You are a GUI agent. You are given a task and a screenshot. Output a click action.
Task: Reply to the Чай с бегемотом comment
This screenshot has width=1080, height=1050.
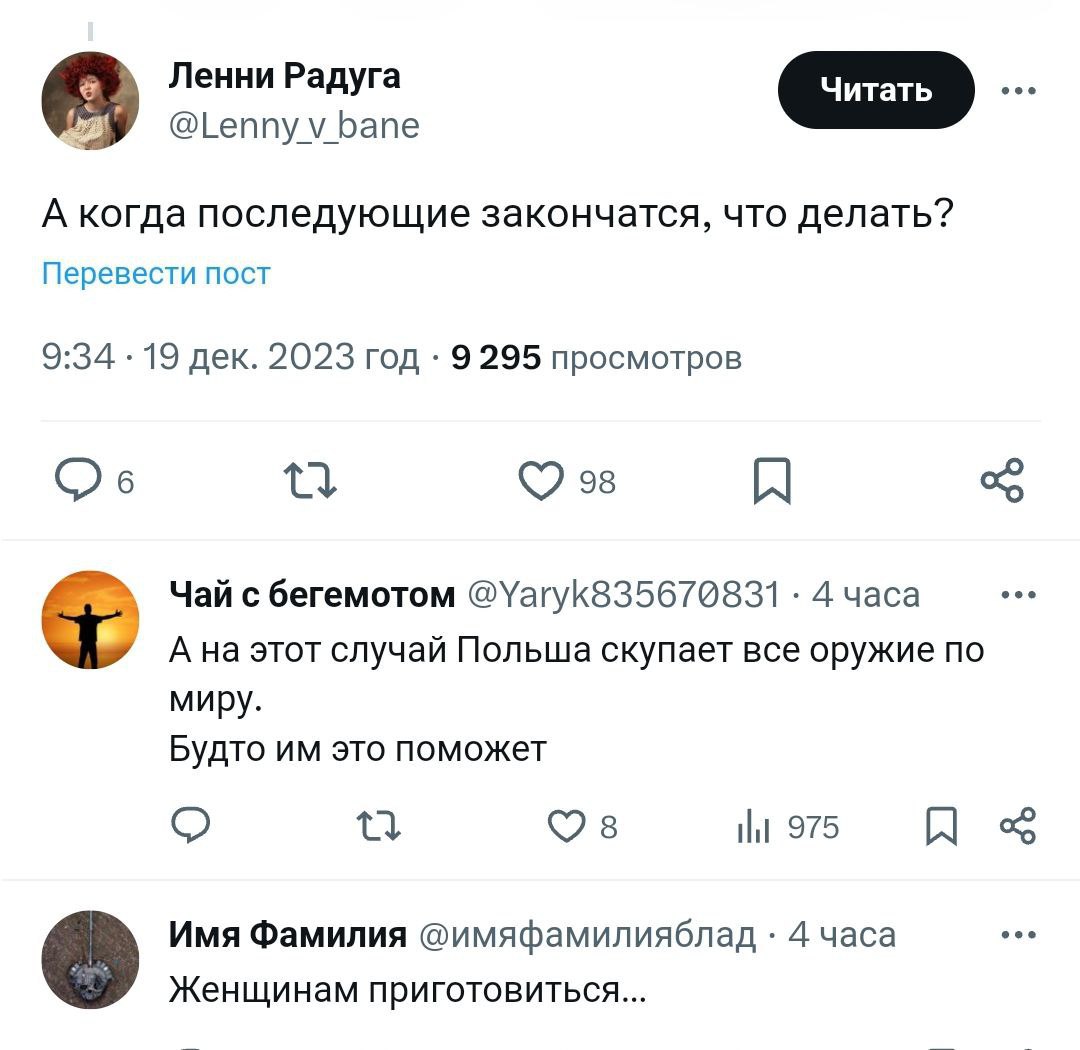[x=191, y=827]
